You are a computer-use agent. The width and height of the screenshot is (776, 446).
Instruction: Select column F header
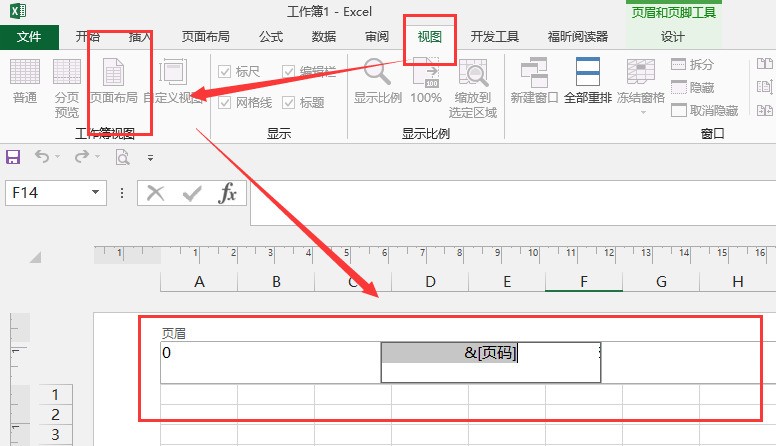tap(584, 282)
